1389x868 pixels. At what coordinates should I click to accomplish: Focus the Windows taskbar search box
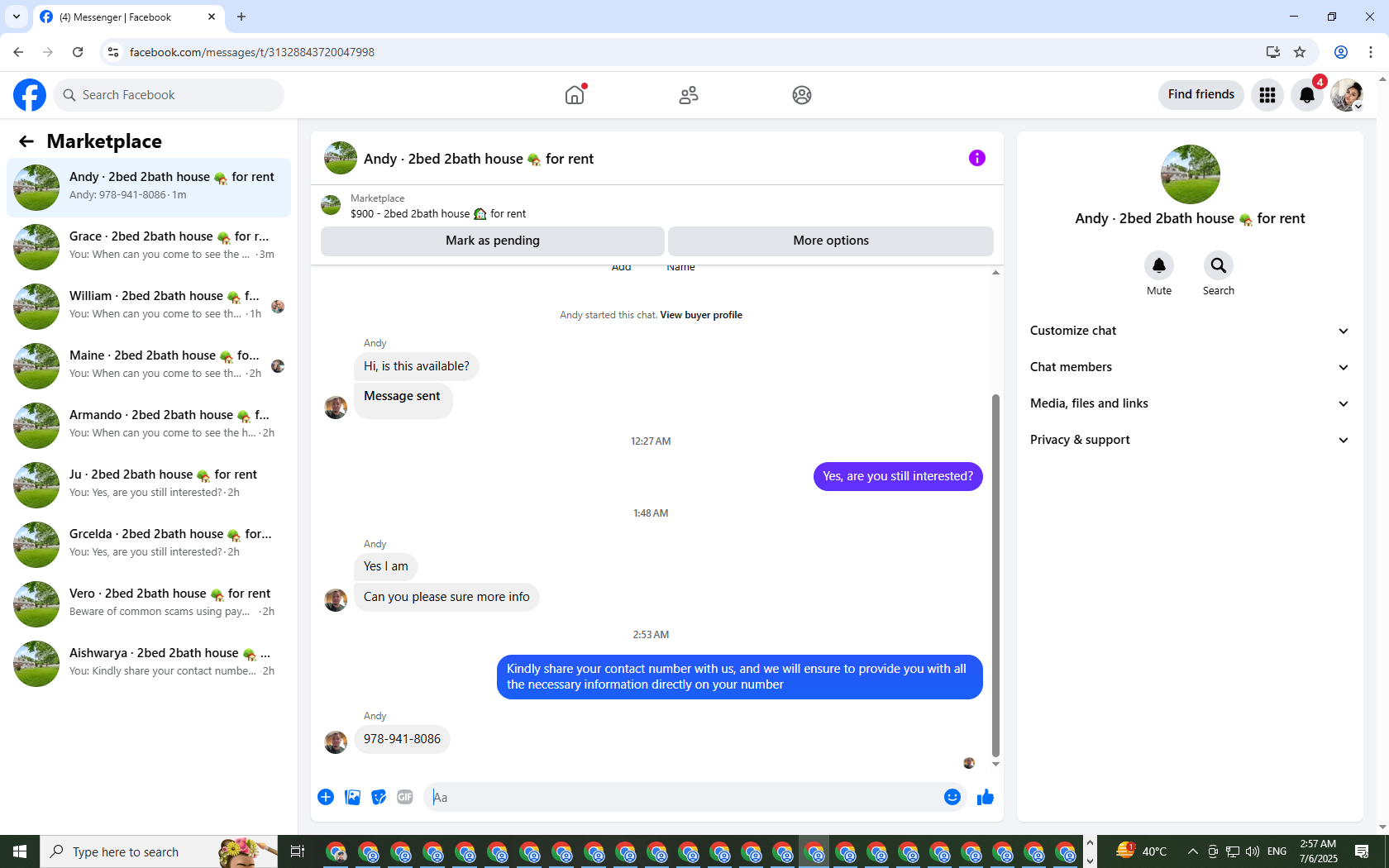click(159, 851)
